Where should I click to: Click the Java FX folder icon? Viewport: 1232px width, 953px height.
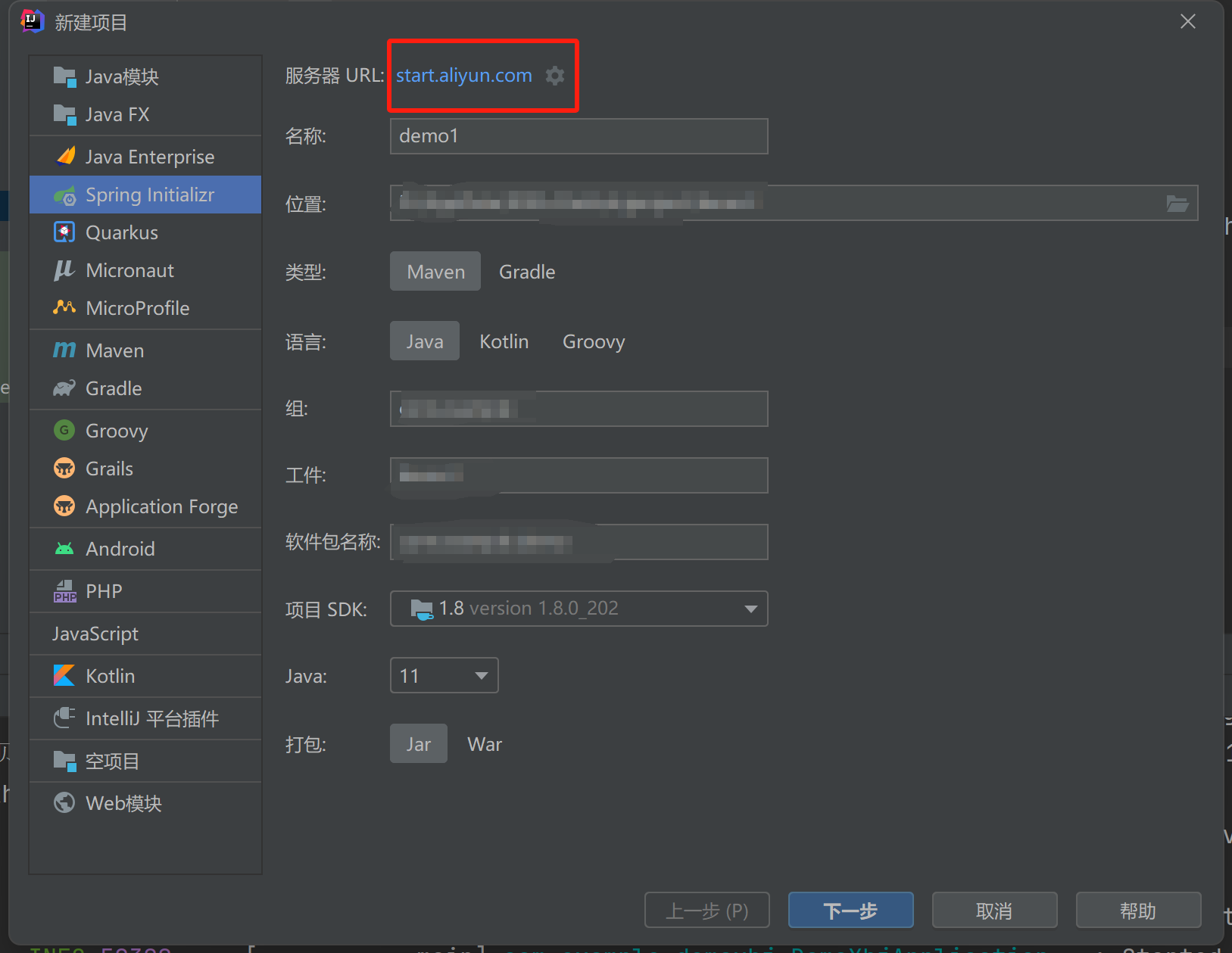pos(65,114)
